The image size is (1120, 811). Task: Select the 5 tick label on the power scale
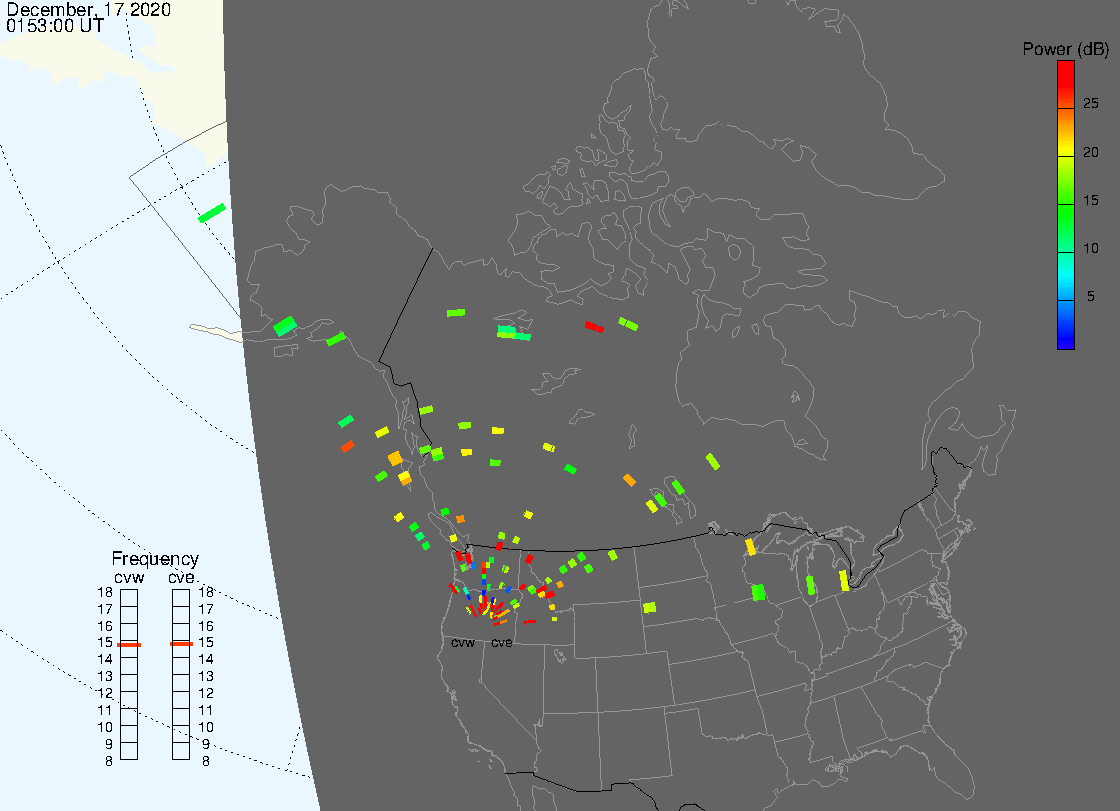[1090, 296]
